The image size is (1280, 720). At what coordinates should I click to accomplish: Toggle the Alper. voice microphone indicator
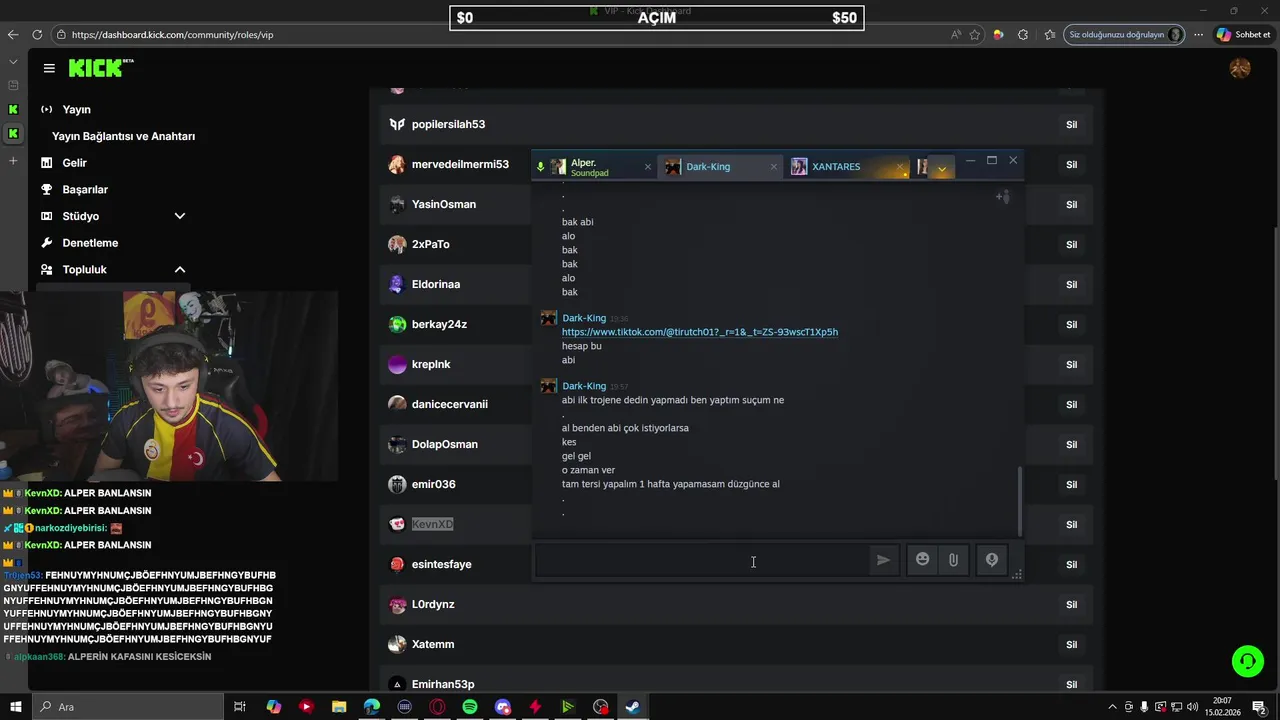(540, 167)
